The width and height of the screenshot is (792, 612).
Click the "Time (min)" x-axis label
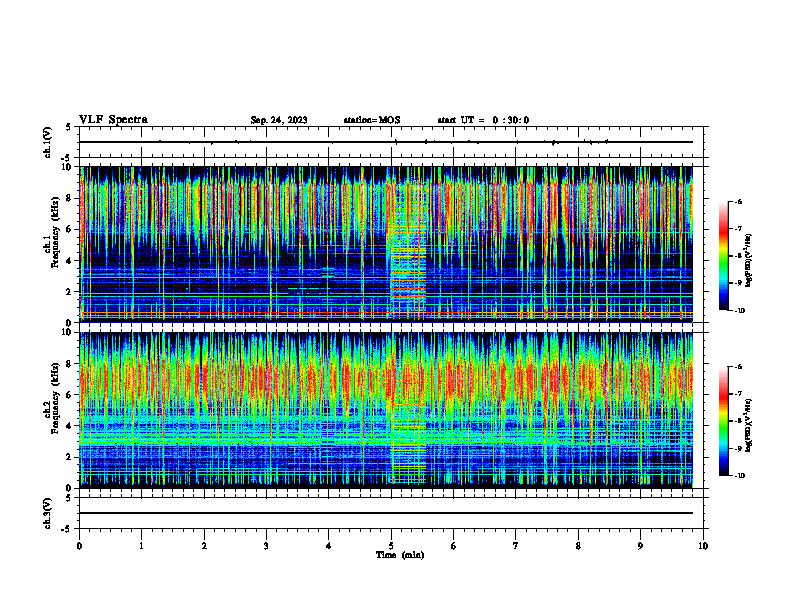click(400, 555)
